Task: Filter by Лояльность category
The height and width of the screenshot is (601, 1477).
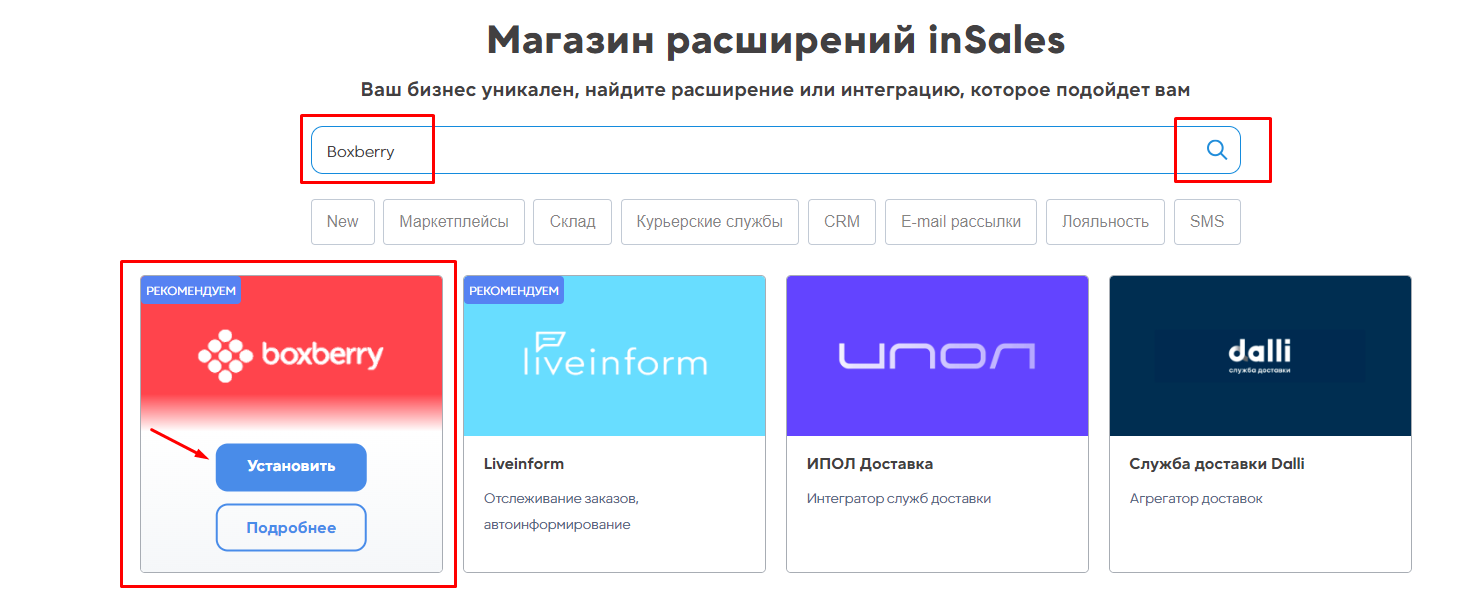Action: coord(1105,222)
